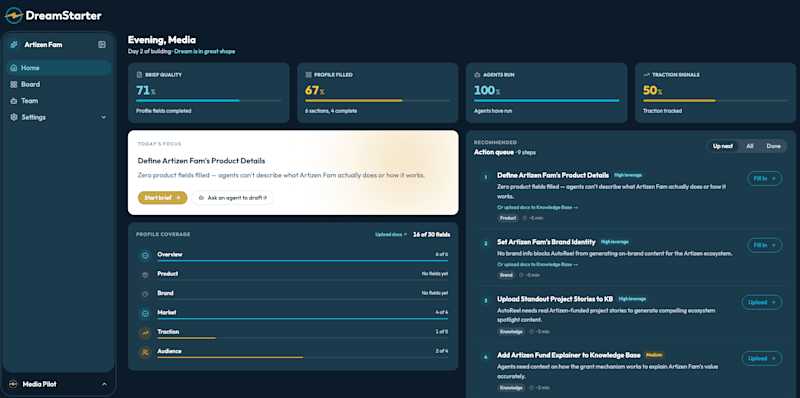Click the Brief Quality document icon

point(139,74)
